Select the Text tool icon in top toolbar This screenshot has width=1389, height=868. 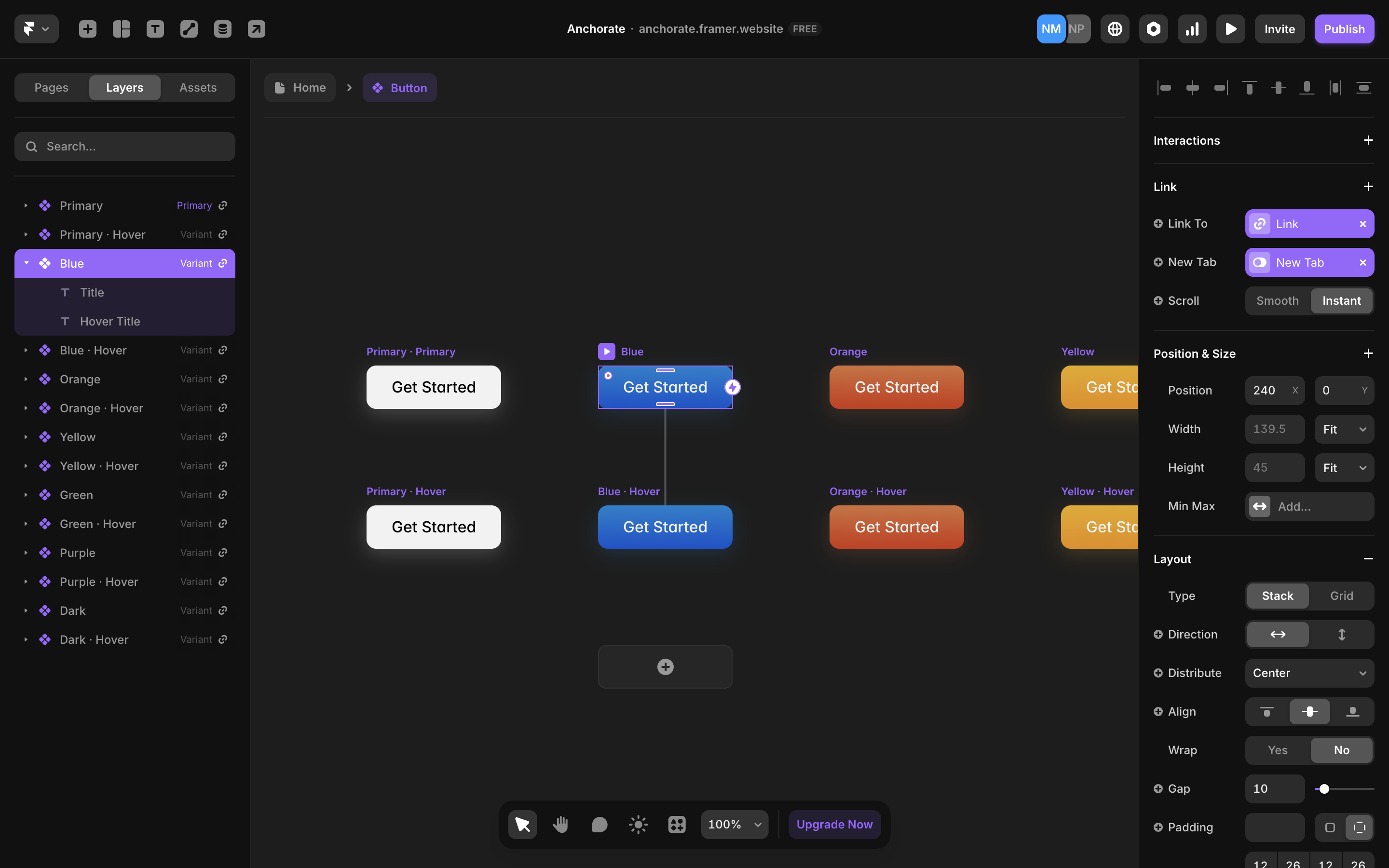(155, 29)
